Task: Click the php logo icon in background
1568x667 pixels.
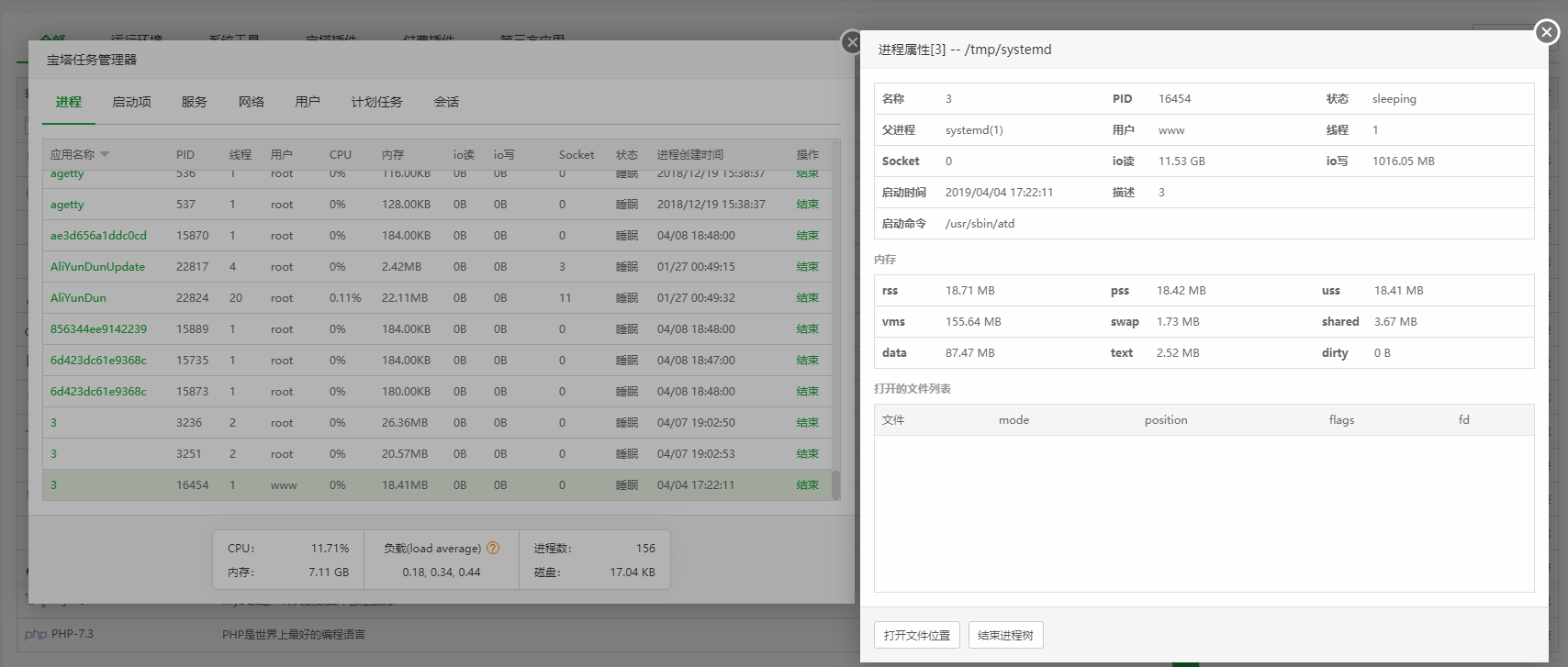Action: [x=36, y=634]
